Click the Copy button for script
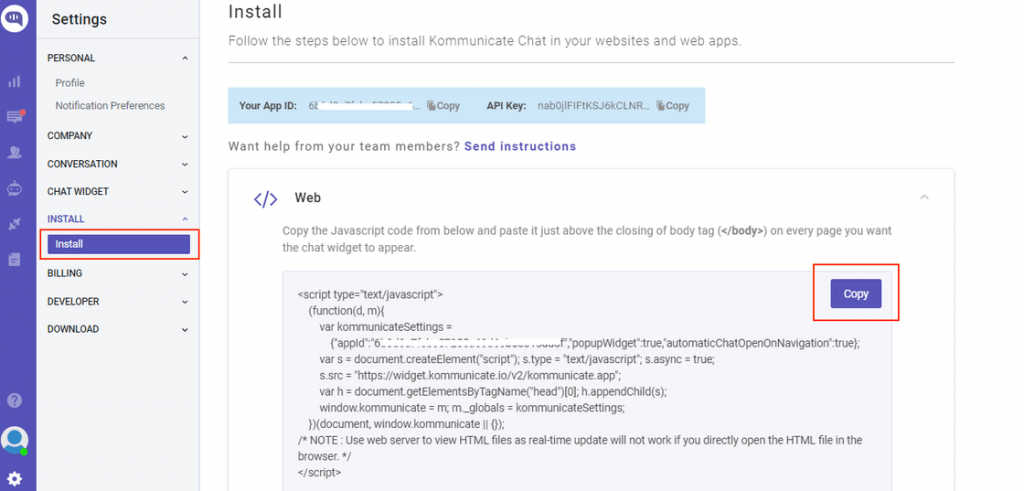This screenshot has width=1024, height=491. click(x=856, y=294)
